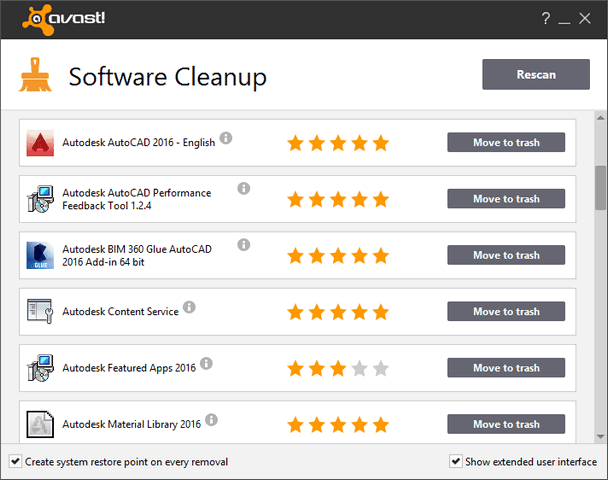Click the orange broom cleanup icon
The width and height of the screenshot is (608, 480).
click(35, 75)
